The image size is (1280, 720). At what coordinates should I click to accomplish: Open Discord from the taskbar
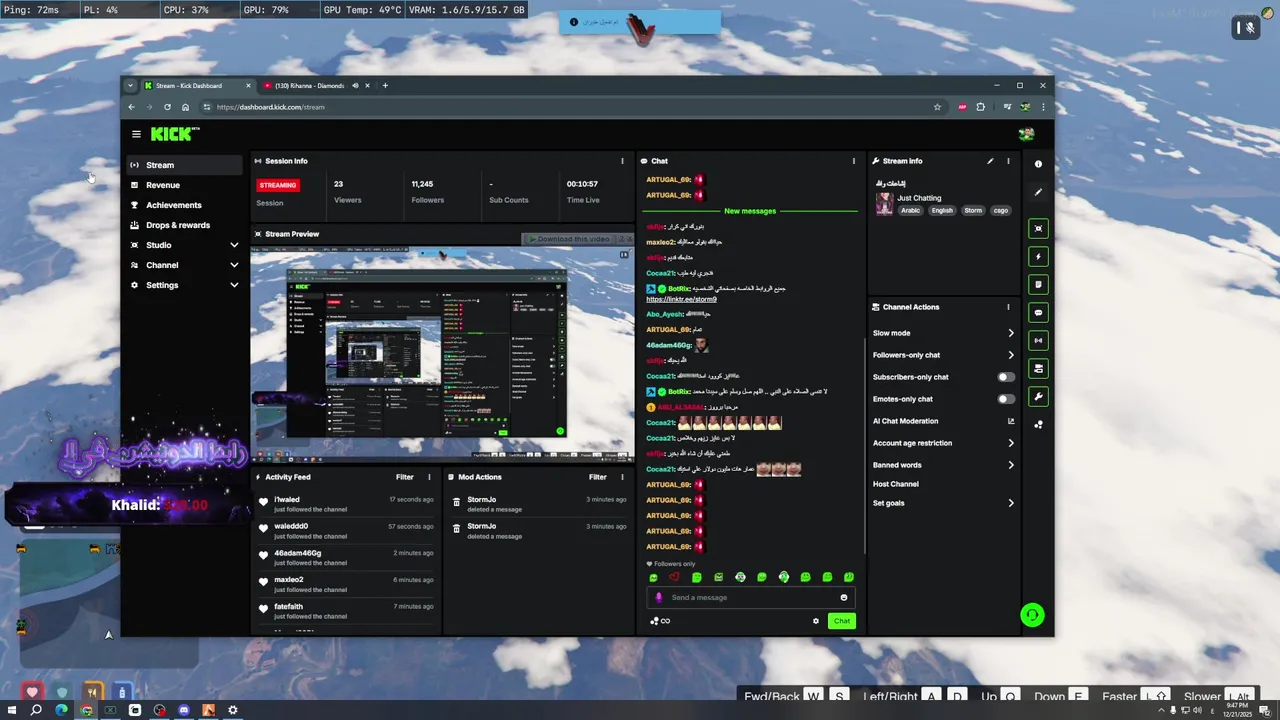tap(184, 710)
